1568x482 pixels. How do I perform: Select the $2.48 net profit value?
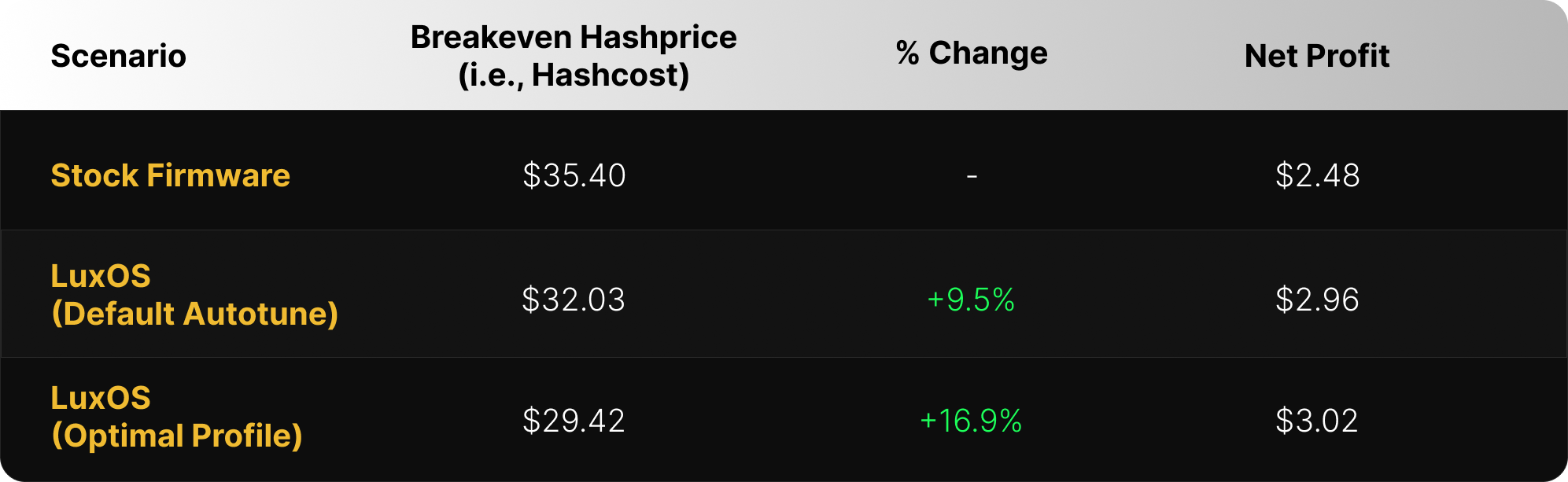click(x=1317, y=175)
